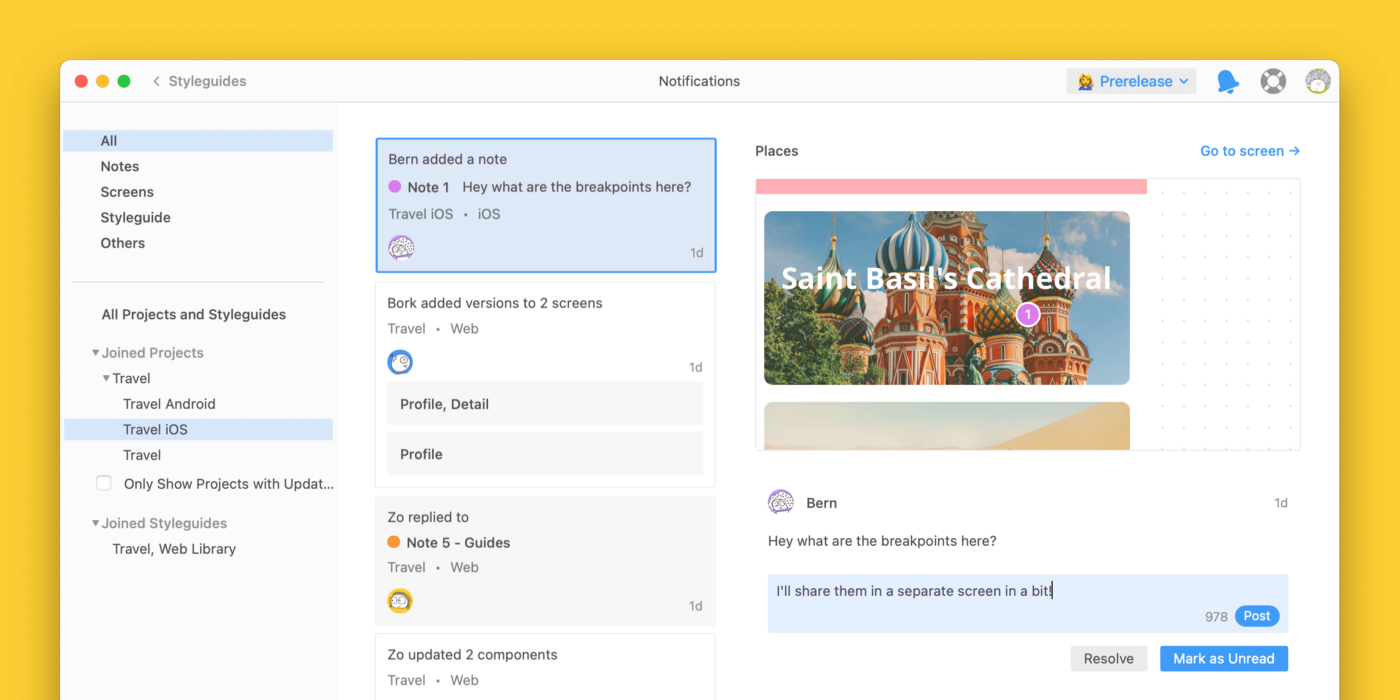Click Bern's avatar beside the comment
This screenshot has width=1400, height=700.
point(781,503)
